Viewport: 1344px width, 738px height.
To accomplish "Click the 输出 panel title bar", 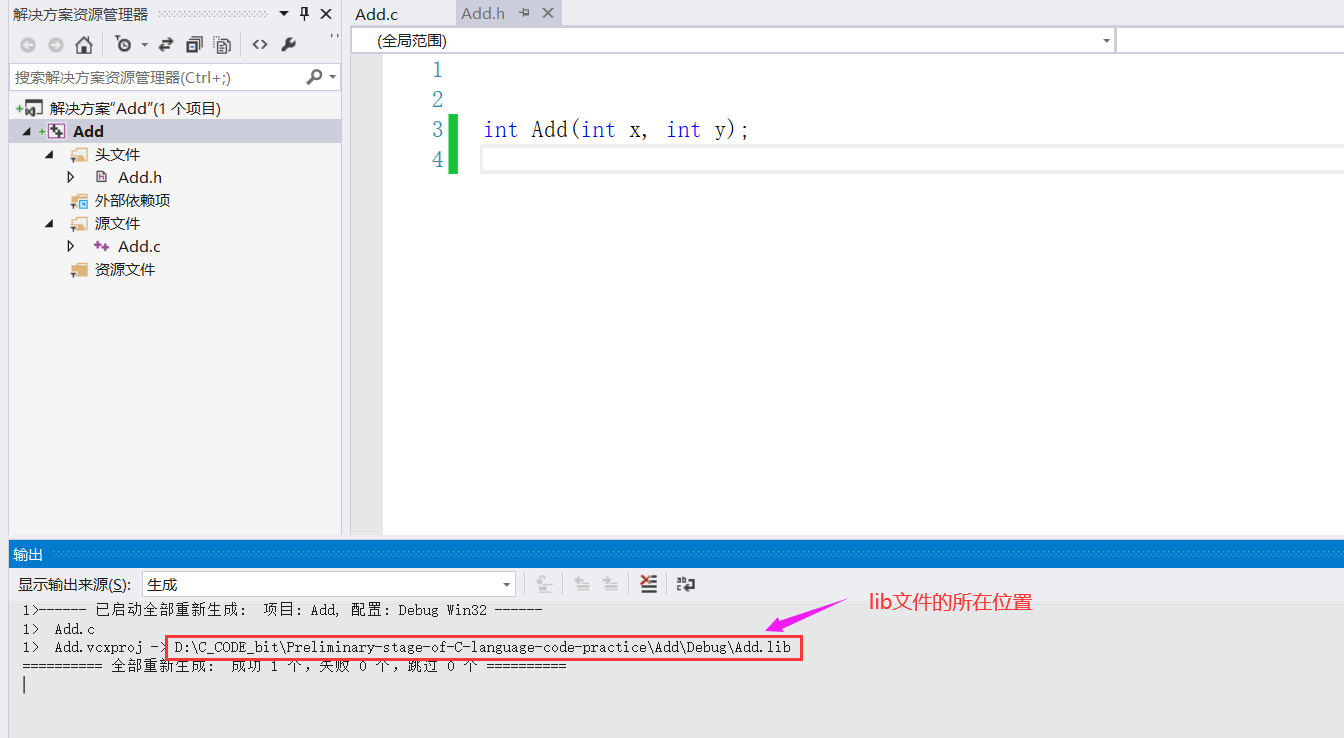I will [676, 554].
